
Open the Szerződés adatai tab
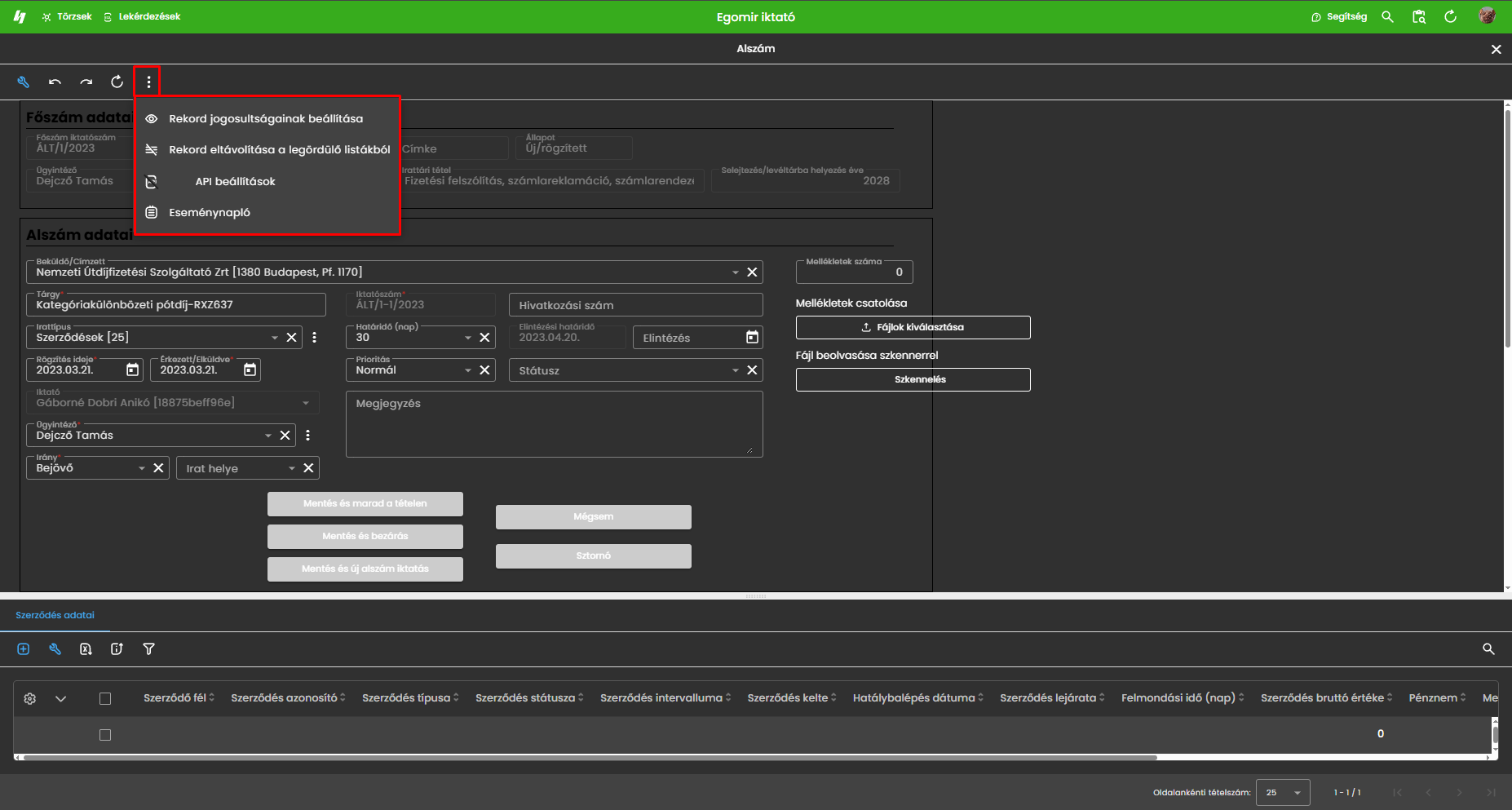point(55,615)
